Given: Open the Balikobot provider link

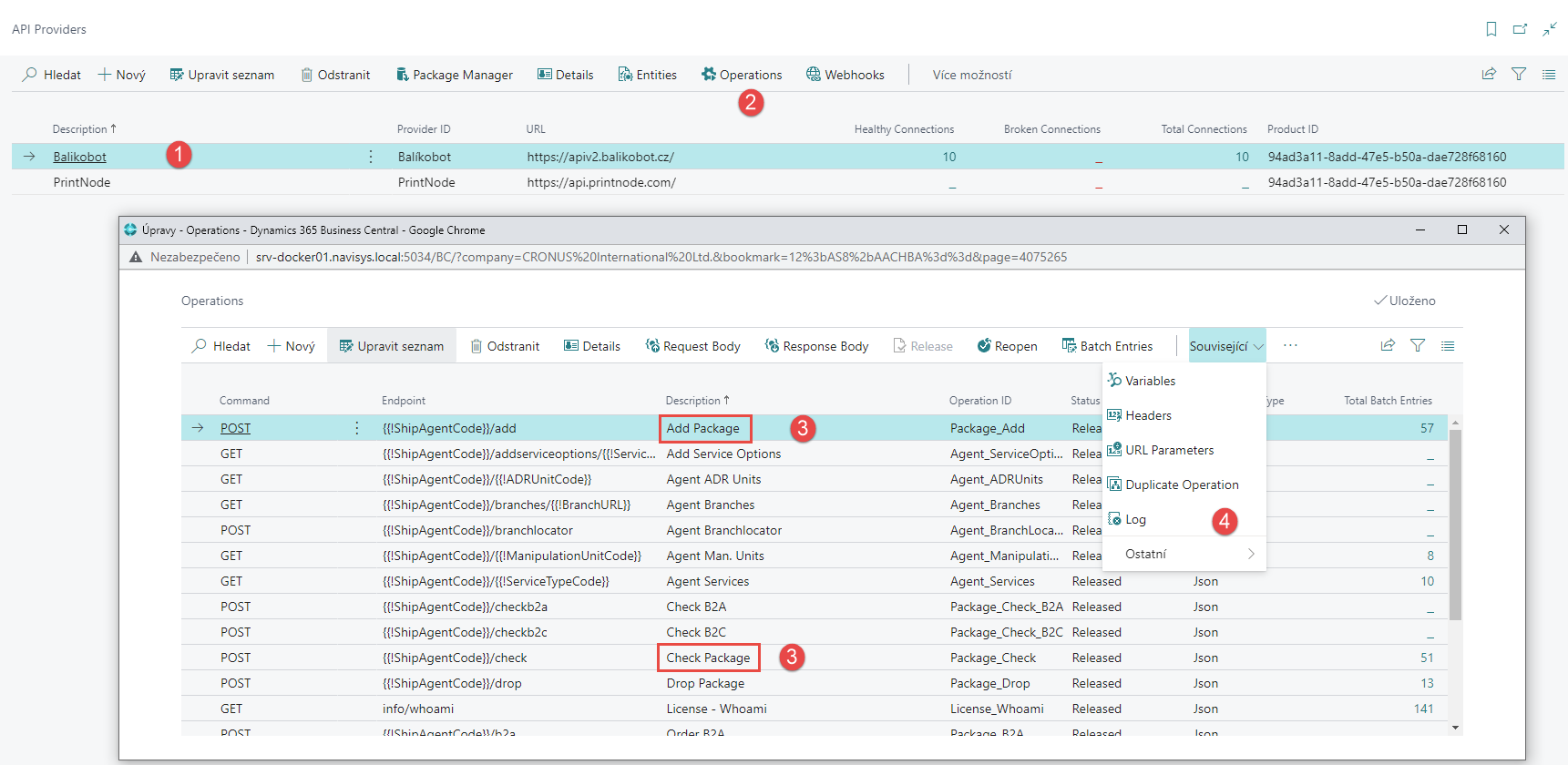Looking at the screenshot, I should coord(79,157).
